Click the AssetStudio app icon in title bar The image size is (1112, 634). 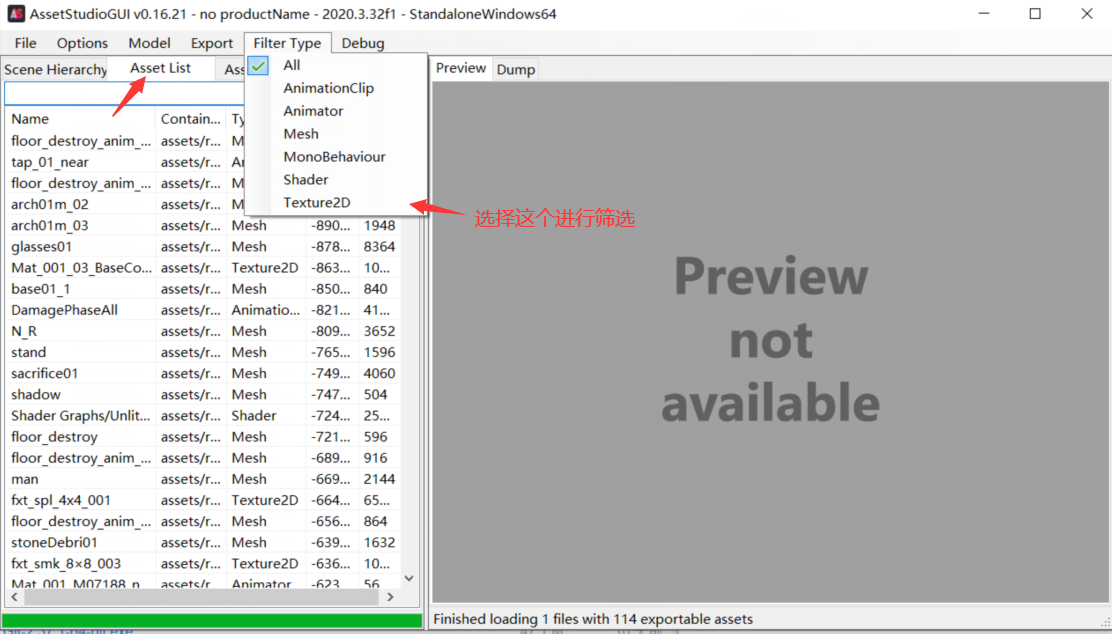tap(16, 13)
